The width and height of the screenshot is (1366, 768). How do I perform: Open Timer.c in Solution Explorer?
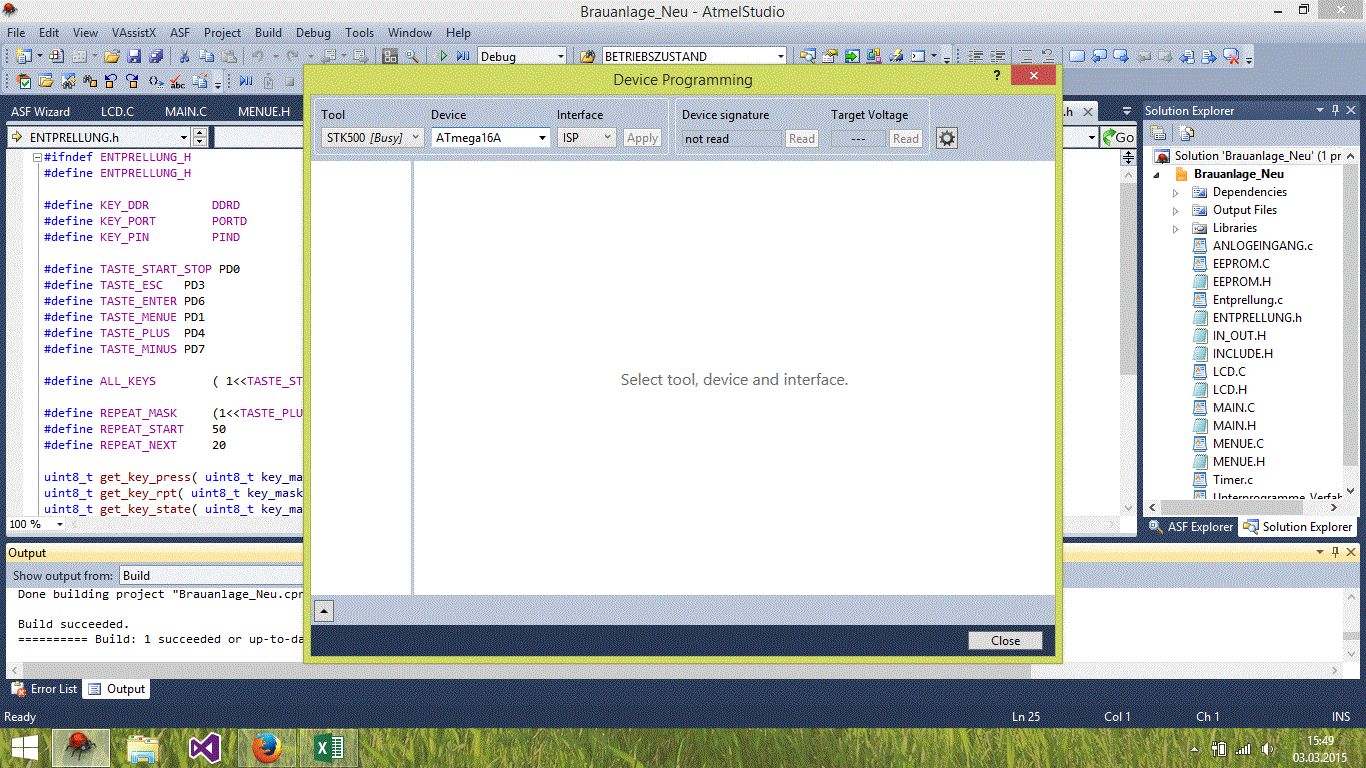coord(1232,479)
